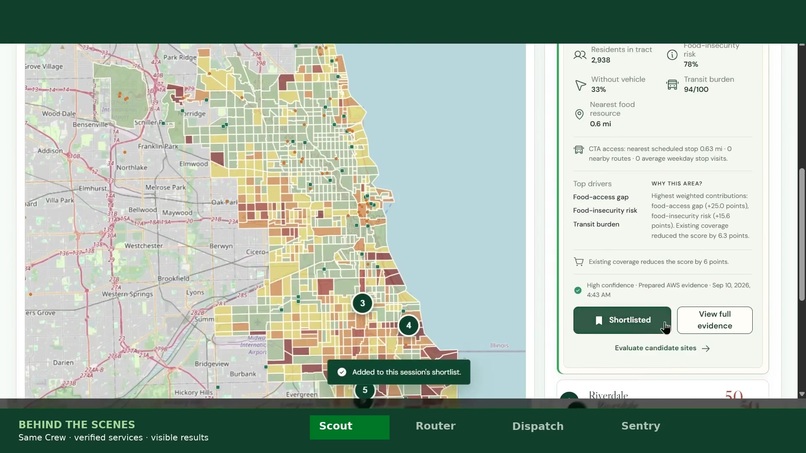The image size is (806, 453).
Task: Click the 'Park Ridge' map label
Action: click(x=180, y=58)
